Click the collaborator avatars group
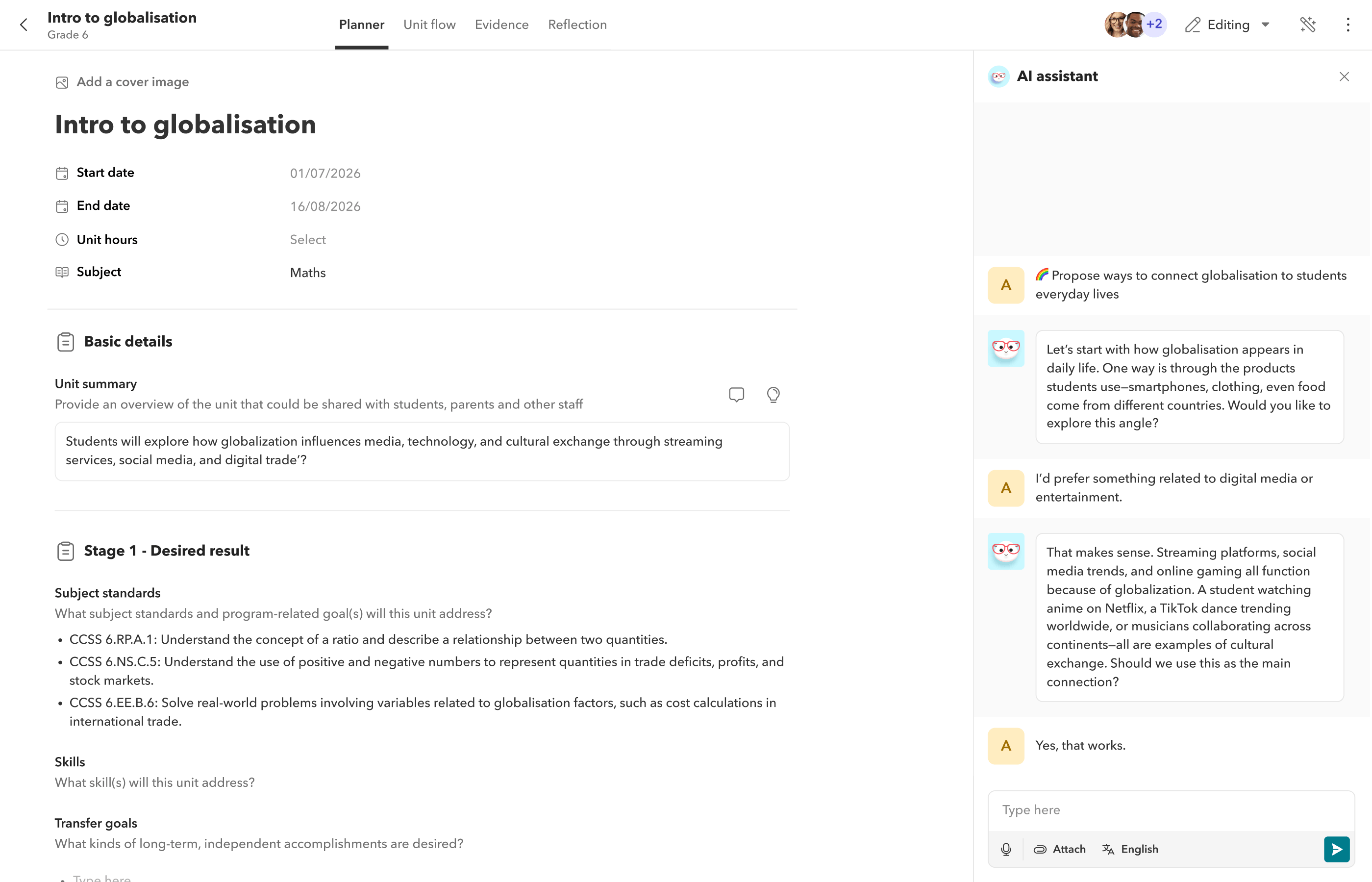 click(x=1135, y=25)
